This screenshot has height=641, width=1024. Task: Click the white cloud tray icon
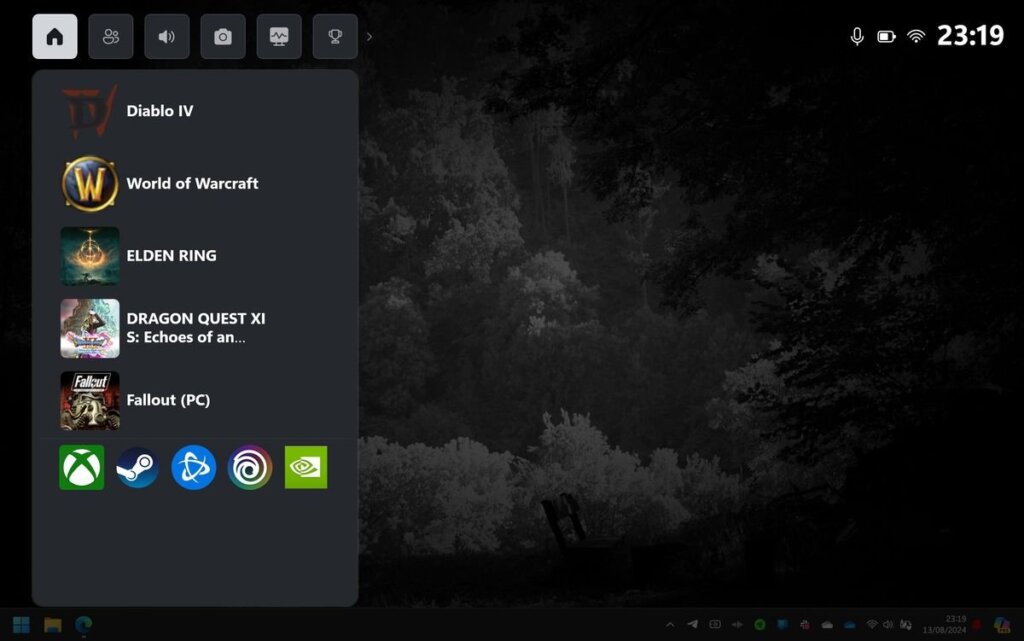[x=827, y=625]
